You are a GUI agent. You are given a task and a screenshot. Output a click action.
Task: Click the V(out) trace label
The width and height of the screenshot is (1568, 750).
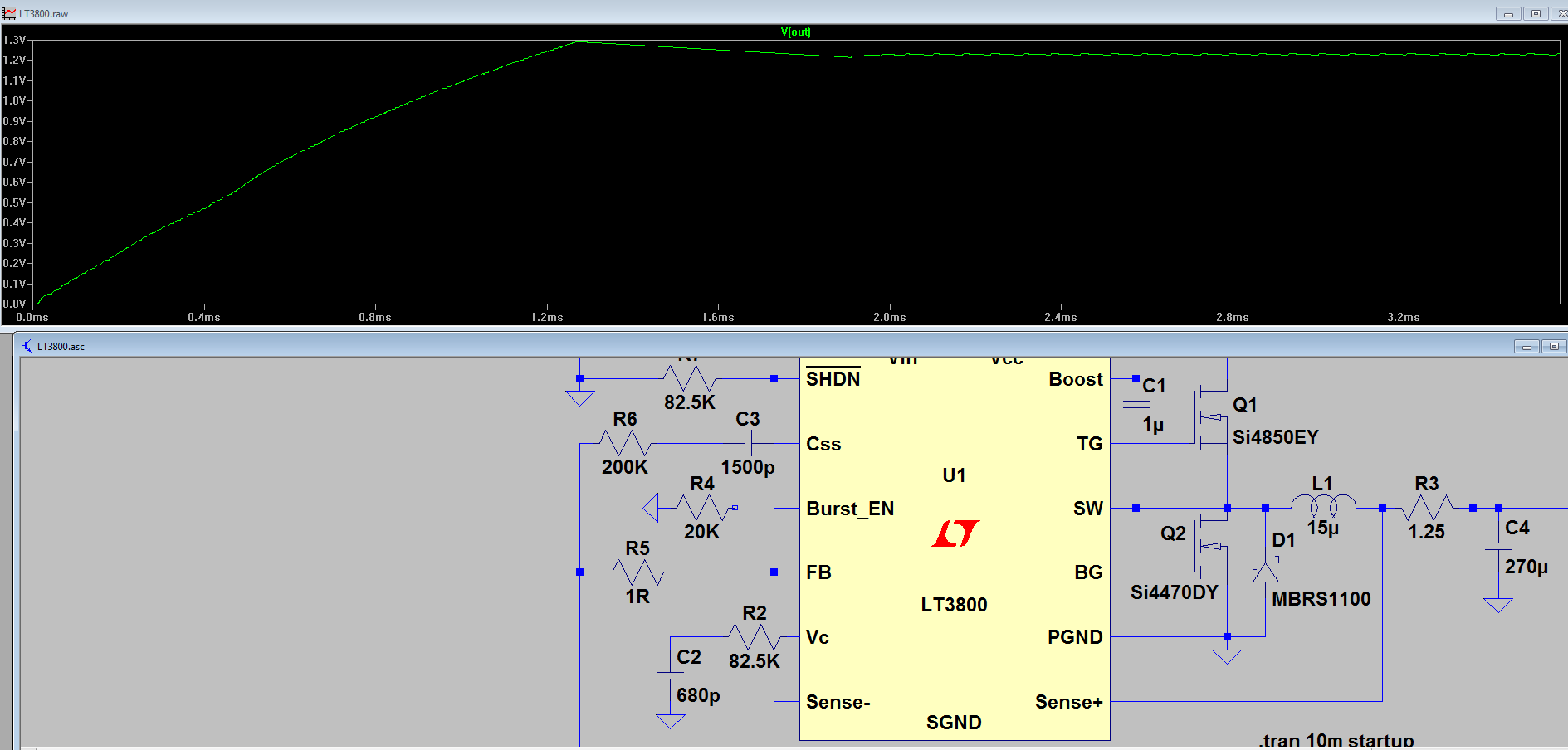pyautogui.click(x=795, y=32)
